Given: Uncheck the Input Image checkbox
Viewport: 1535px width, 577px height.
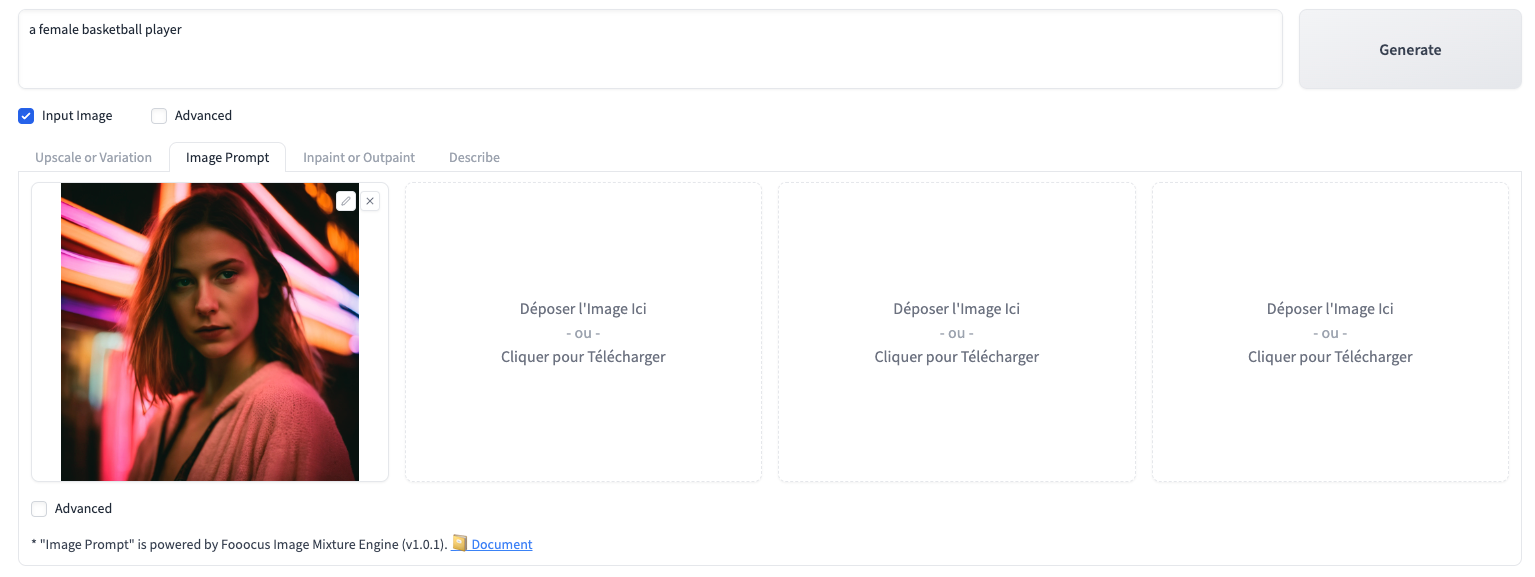Looking at the screenshot, I should [x=27, y=116].
